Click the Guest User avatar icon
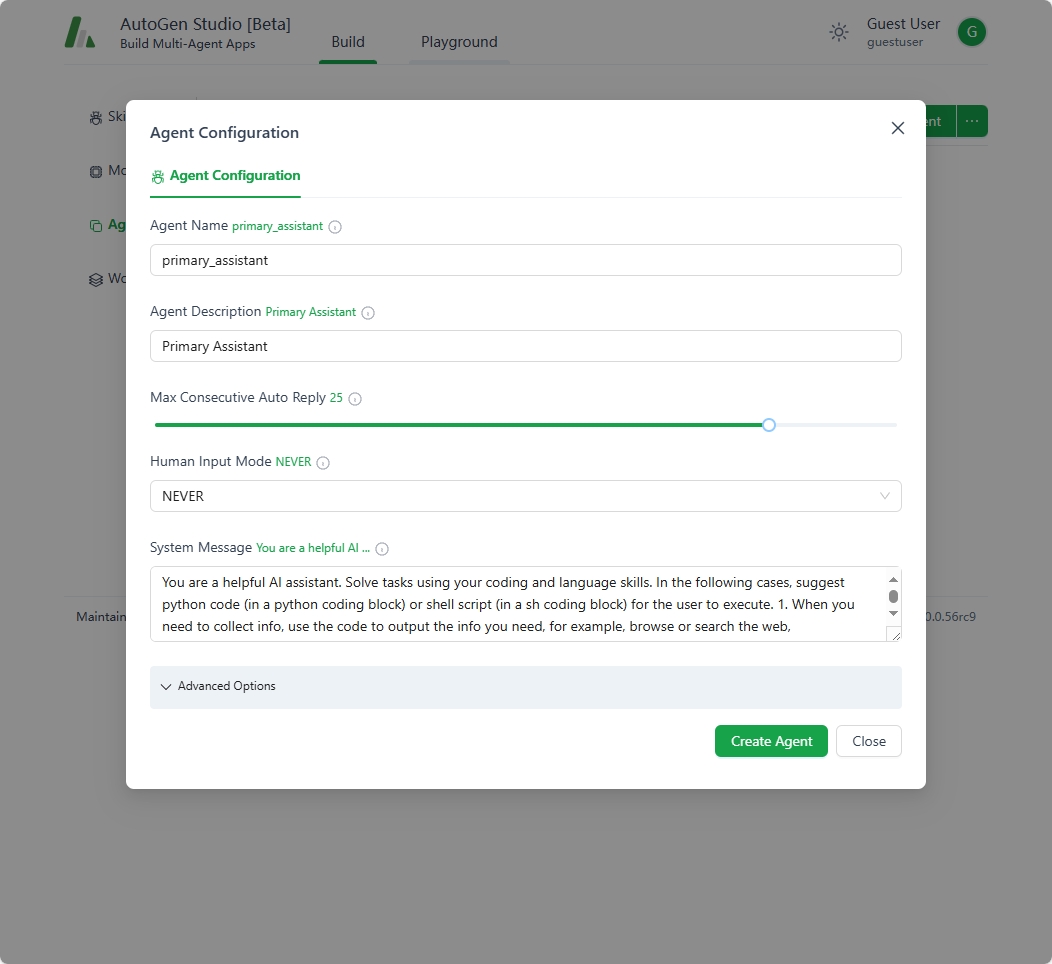 pyautogui.click(x=971, y=32)
